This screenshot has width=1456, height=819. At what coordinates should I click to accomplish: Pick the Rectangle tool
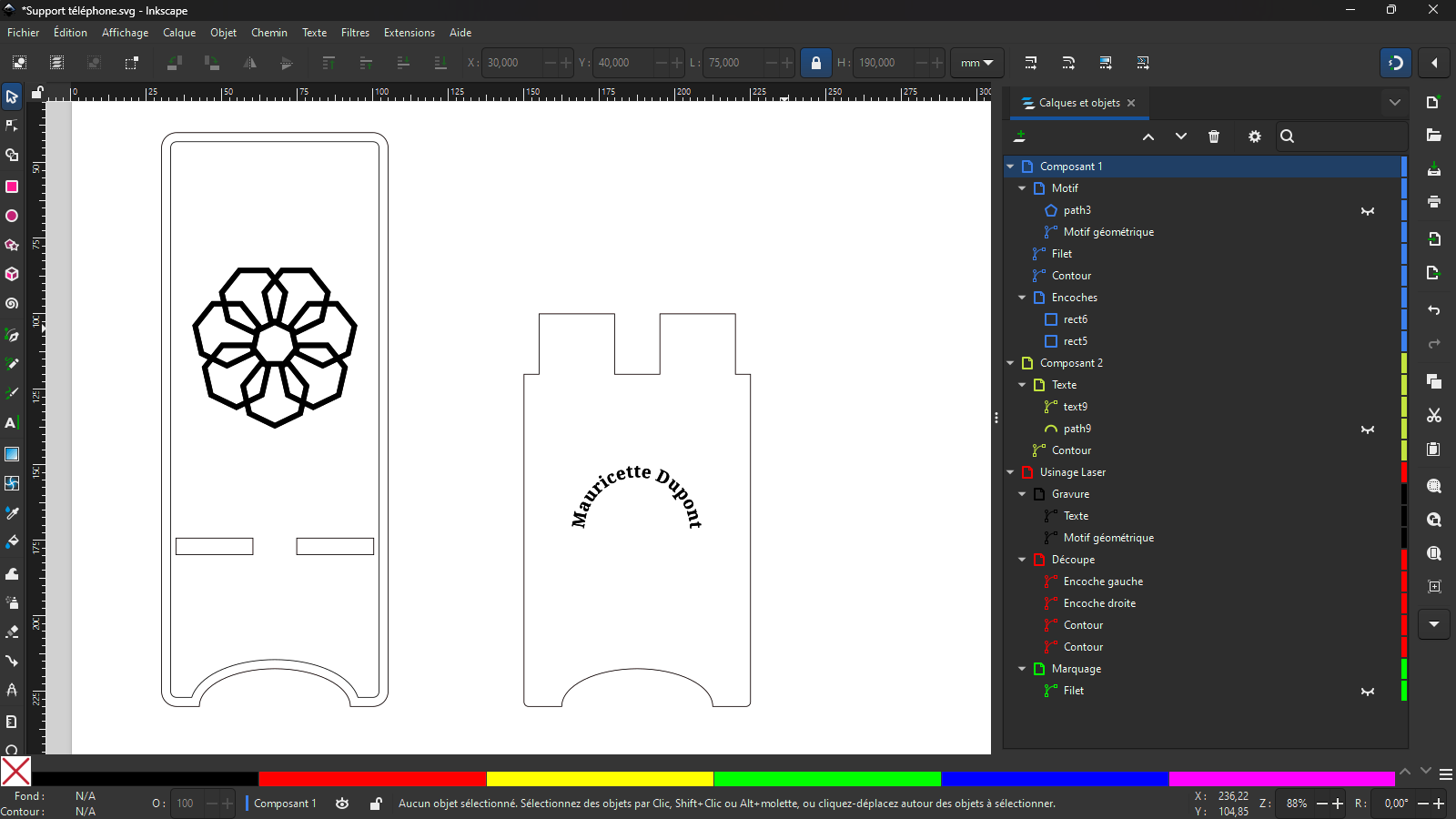pyautogui.click(x=12, y=187)
